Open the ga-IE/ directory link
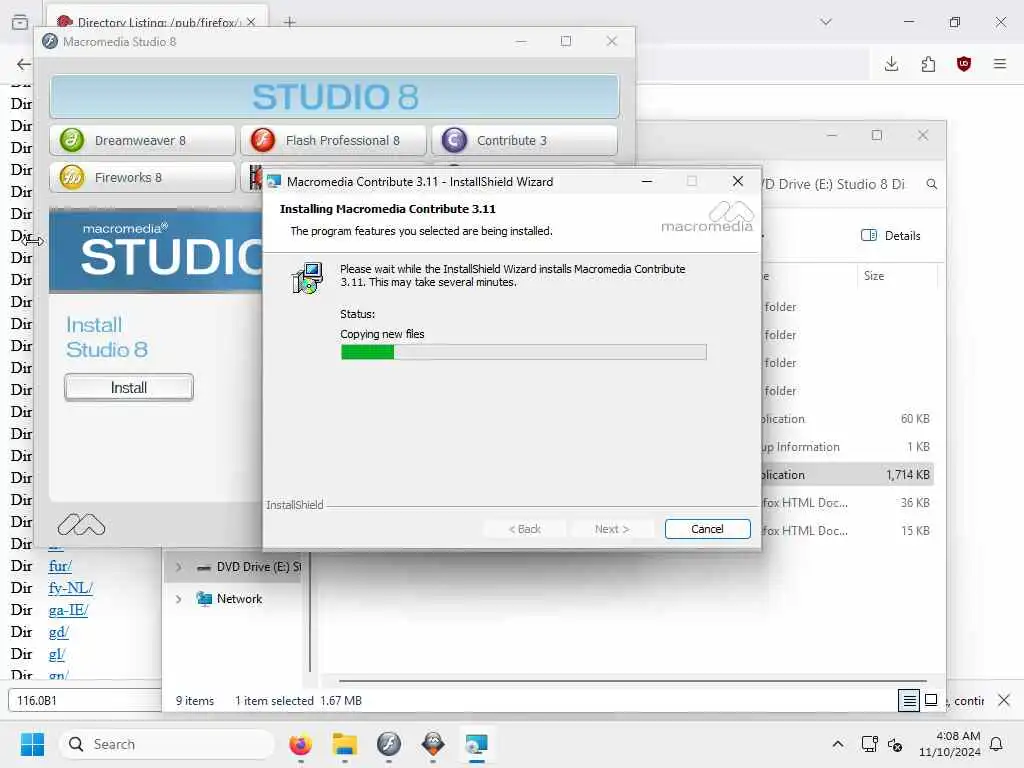Image resolution: width=1024 pixels, height=768 pixels. (68, 610)
